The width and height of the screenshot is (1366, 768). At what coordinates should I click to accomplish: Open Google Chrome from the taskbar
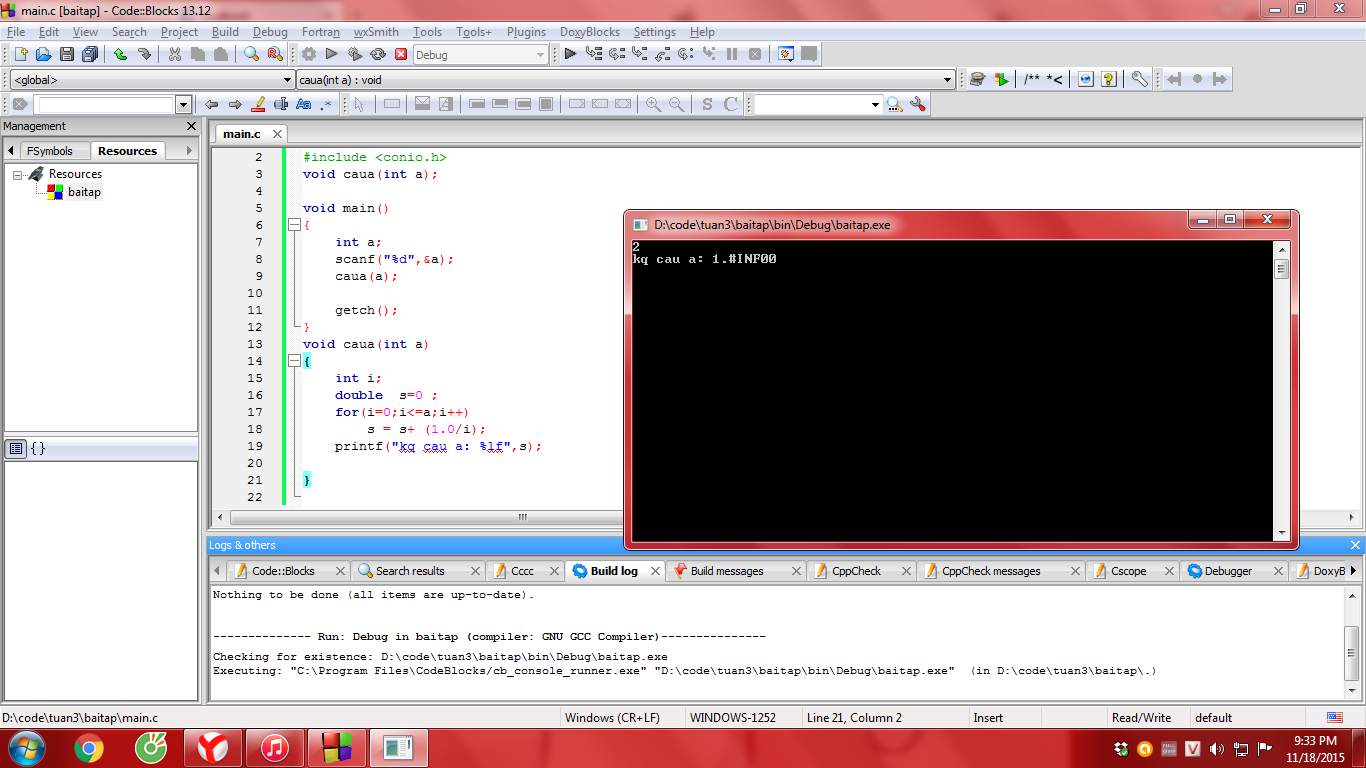pos(89,748)
